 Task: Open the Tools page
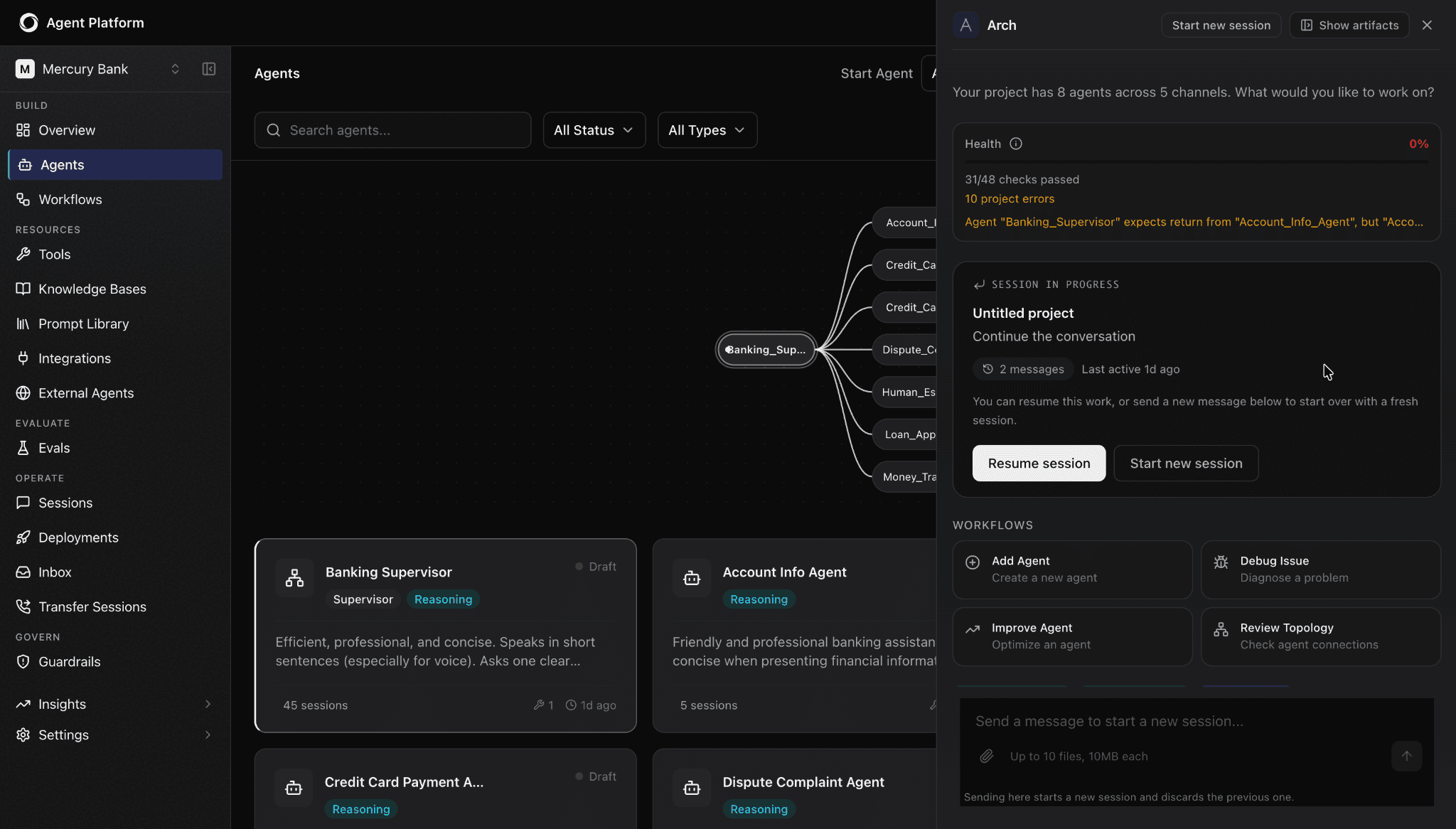pyautogui.click(x=115, y=255)
